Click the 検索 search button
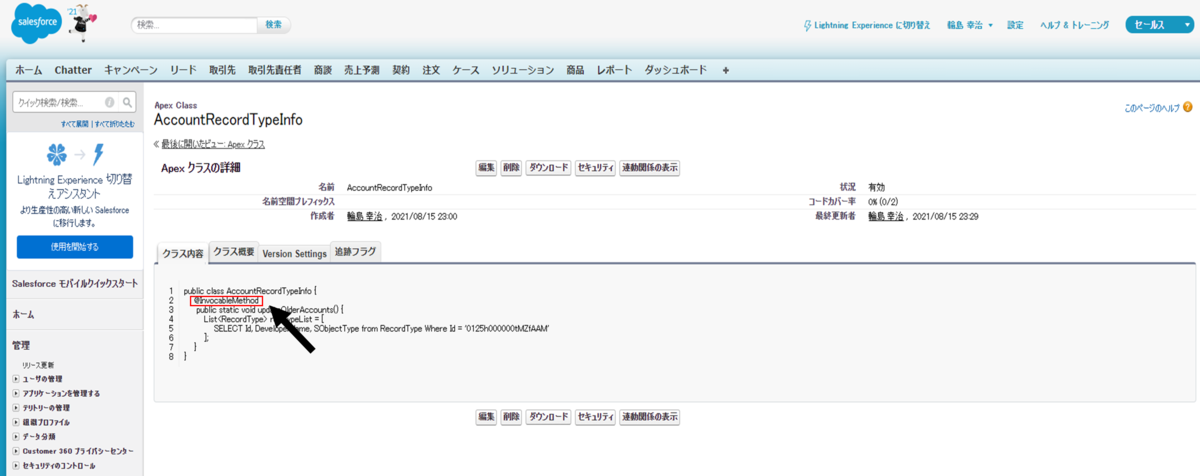The width and height of the screenshot is (1200, 476). pos(274,24)
